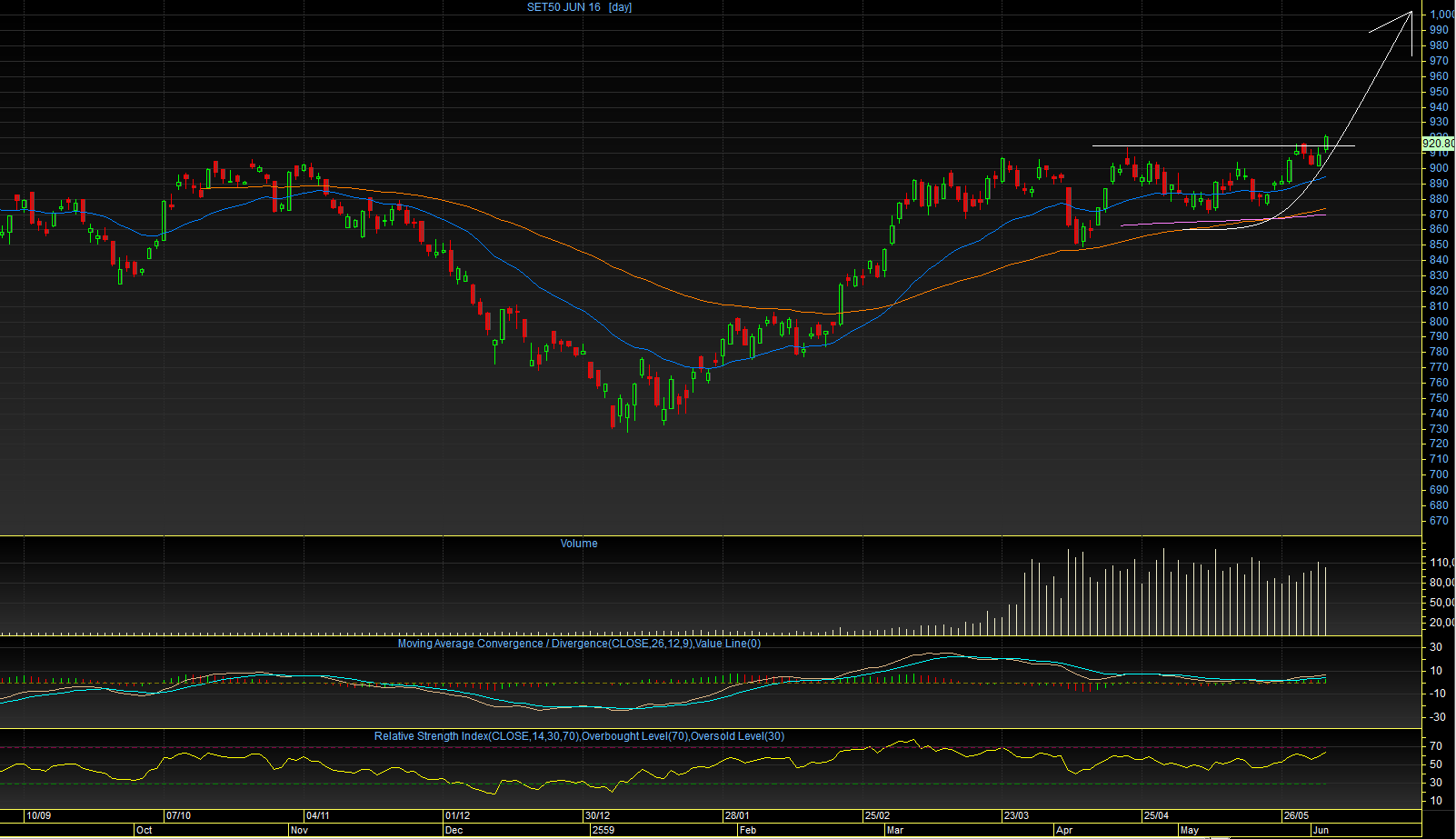This screenshot has width=1456, height=839.
Task: Select the 670 price axis label
Action: 1439,521
